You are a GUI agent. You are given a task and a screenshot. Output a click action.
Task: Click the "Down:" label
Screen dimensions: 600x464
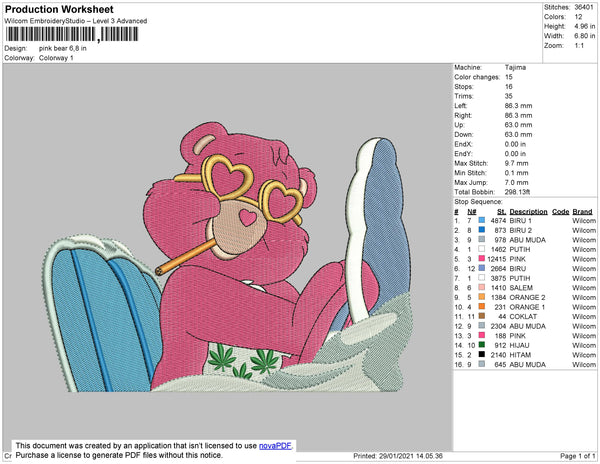[464, 134]
